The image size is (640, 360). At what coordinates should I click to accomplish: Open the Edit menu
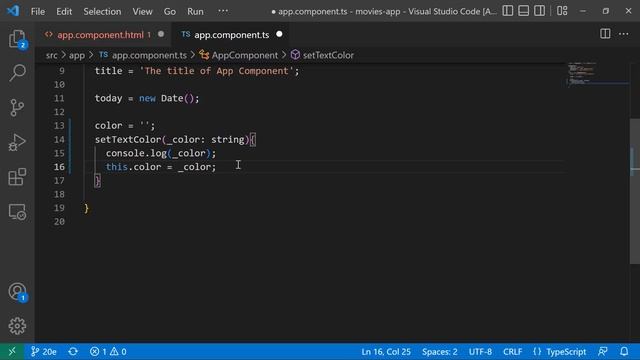64,11
